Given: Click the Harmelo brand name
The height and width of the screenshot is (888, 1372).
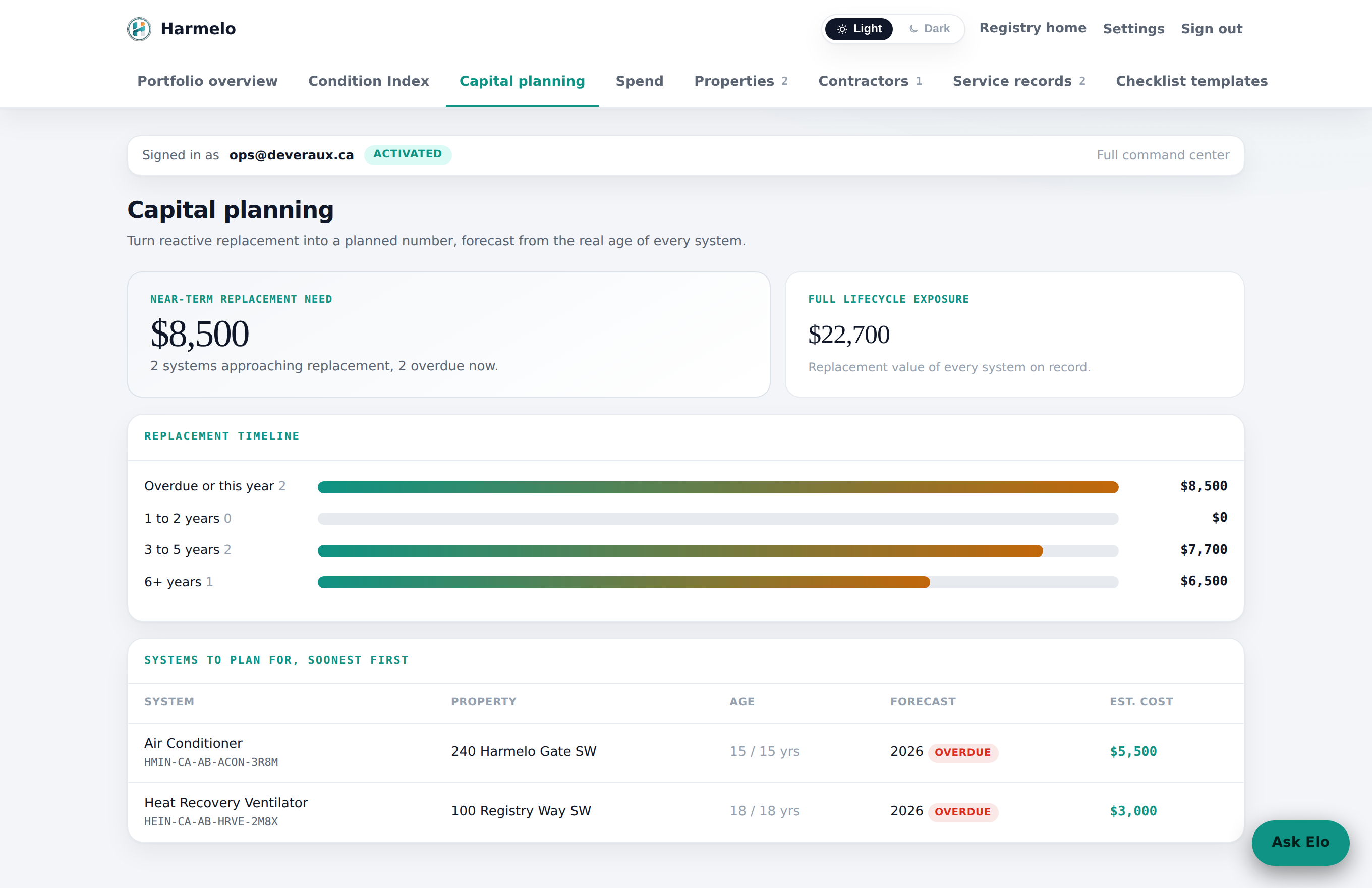Looking at the screenshot, I should pos(198,29).
